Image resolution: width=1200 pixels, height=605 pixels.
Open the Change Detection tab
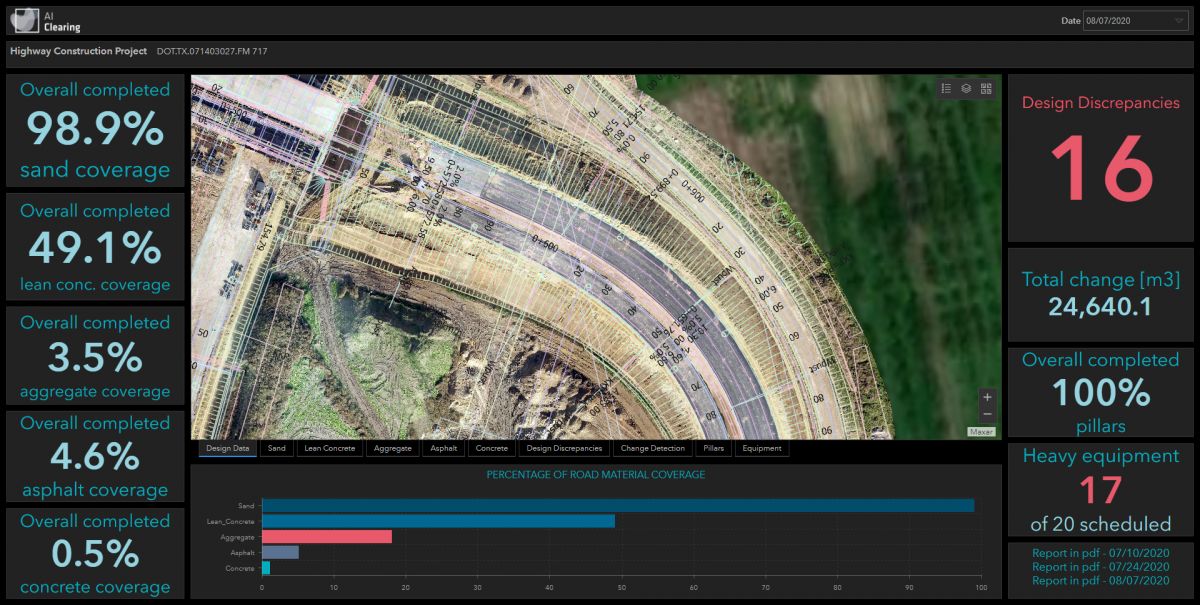[x=652, y=449]
